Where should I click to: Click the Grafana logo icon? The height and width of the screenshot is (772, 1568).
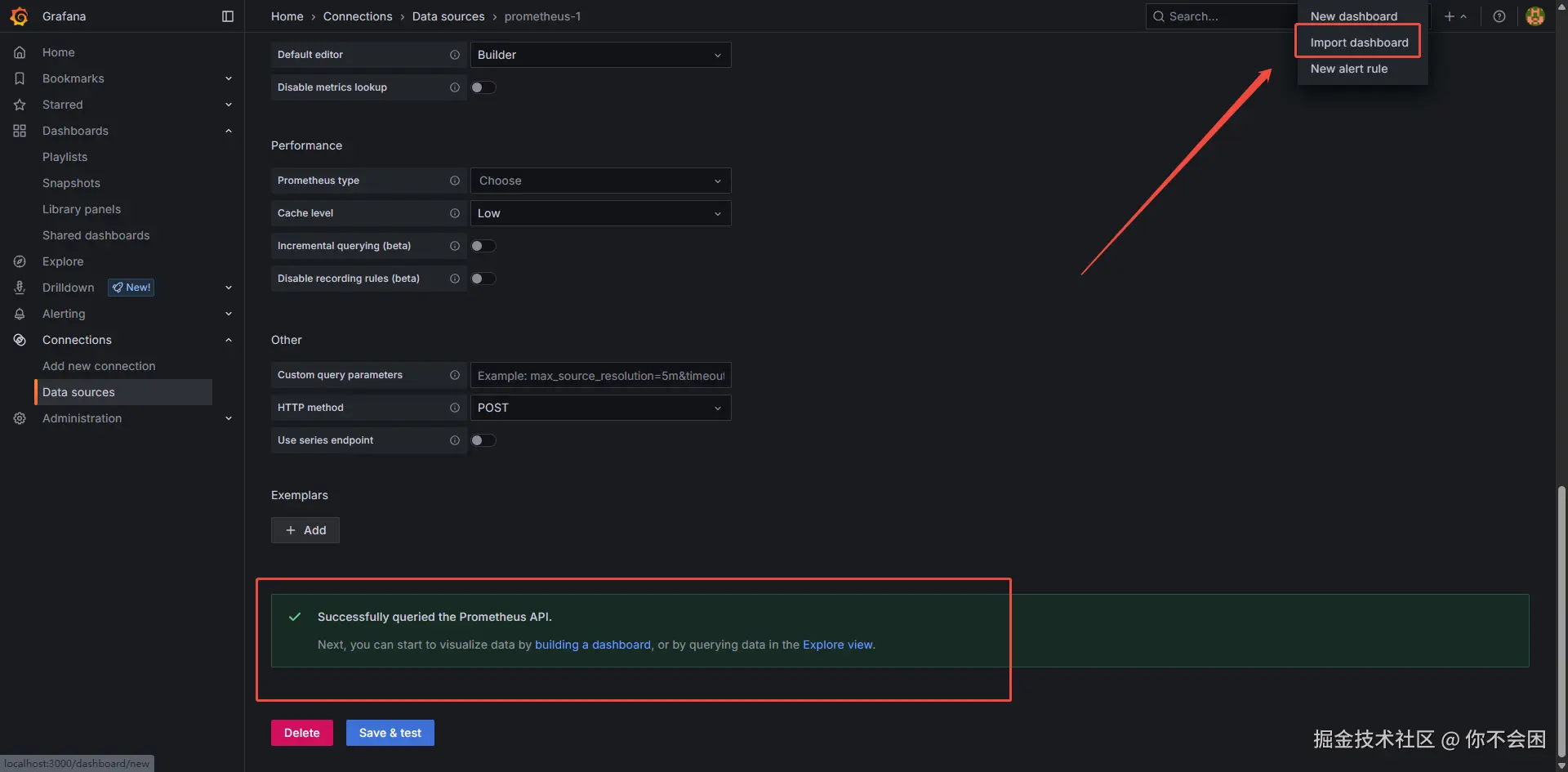click(x=19, y=16)
